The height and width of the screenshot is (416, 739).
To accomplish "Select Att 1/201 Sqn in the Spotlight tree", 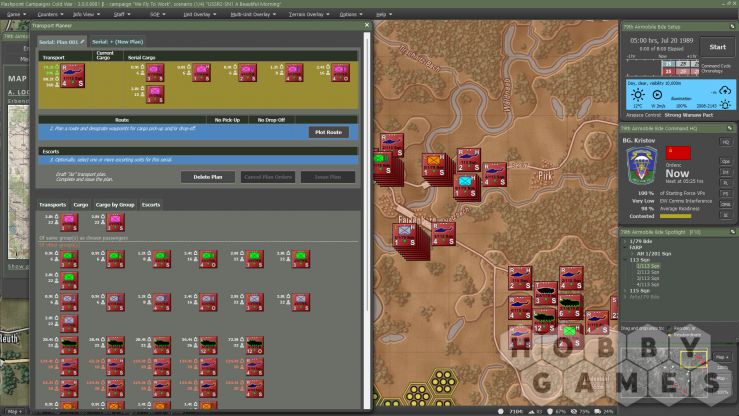I will click(654, 253).
